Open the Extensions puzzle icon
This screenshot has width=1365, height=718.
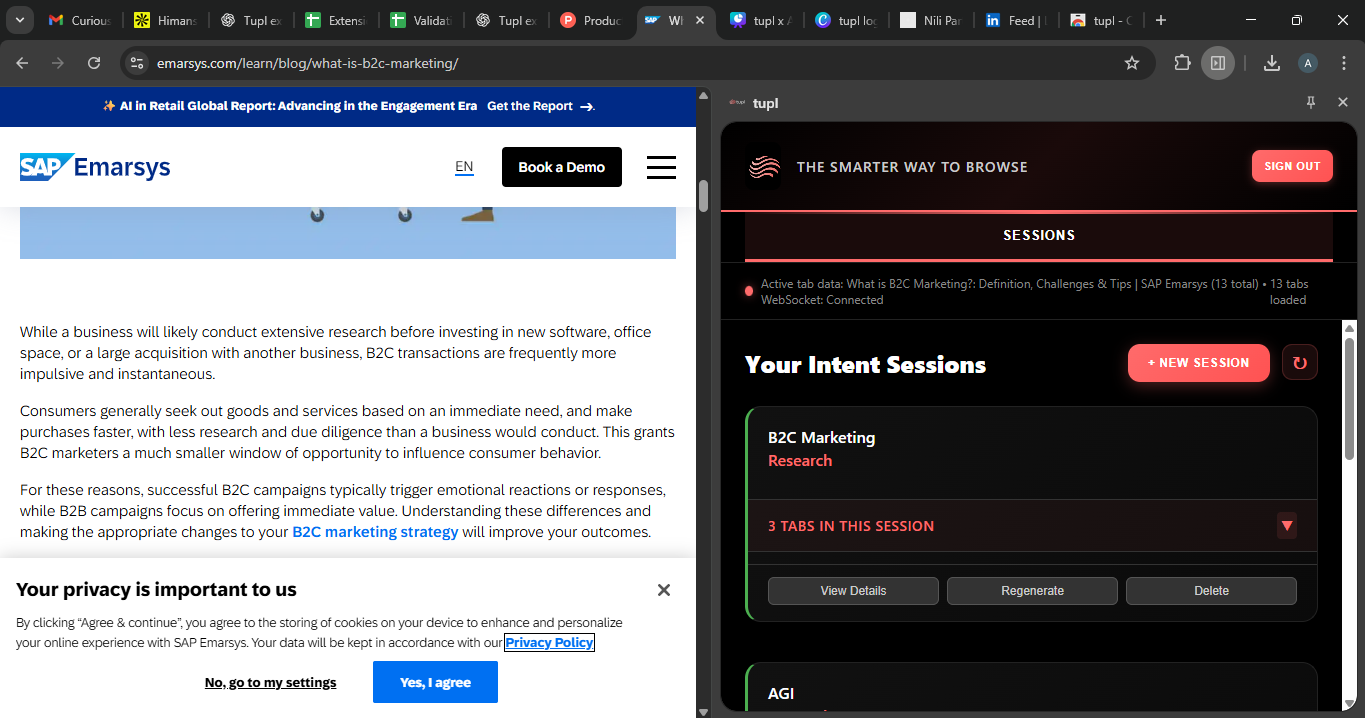(1182, 63)
